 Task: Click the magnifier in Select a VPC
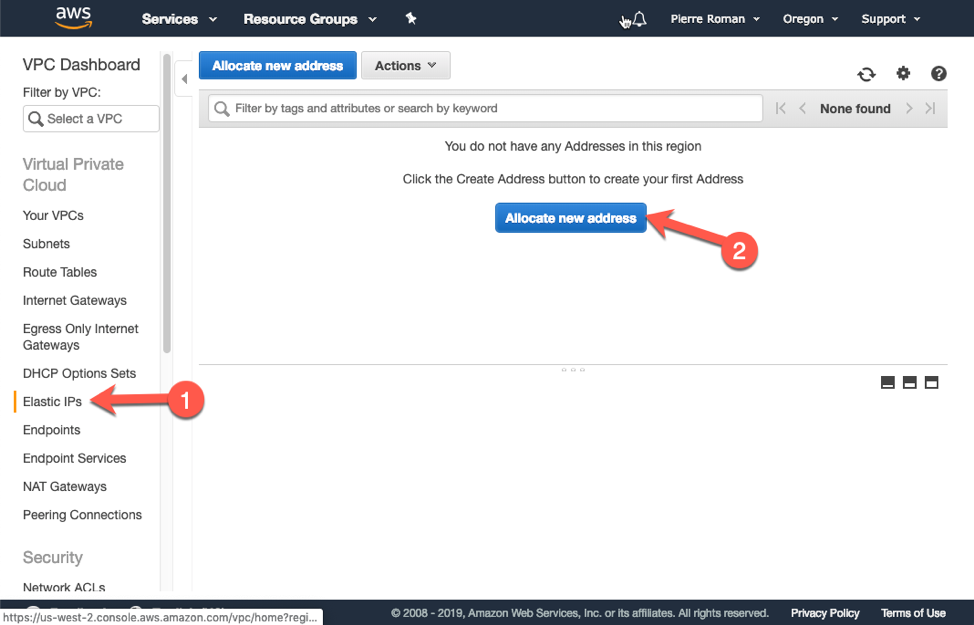(35, 119)
